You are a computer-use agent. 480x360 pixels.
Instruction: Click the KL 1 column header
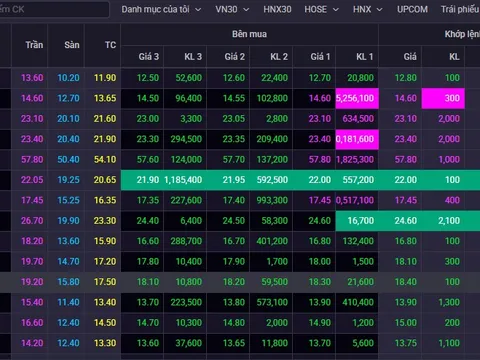[364, 57]
